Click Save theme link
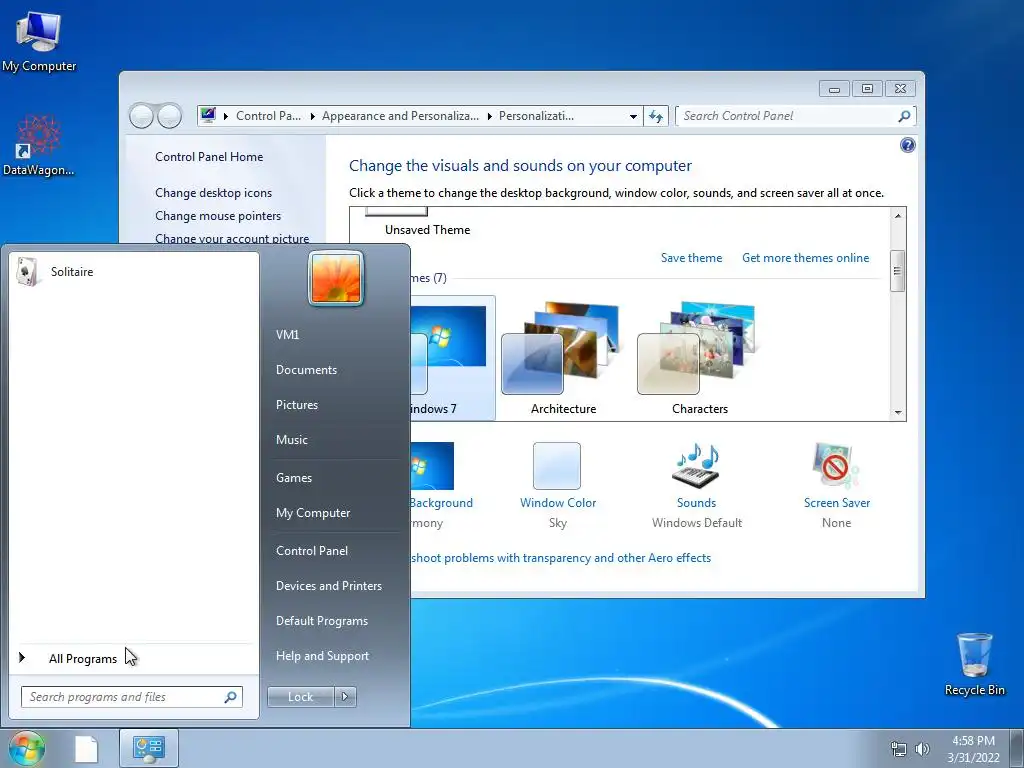Image resolution: width=1024 pixels, height=768 pixels. tap(691, 258)
